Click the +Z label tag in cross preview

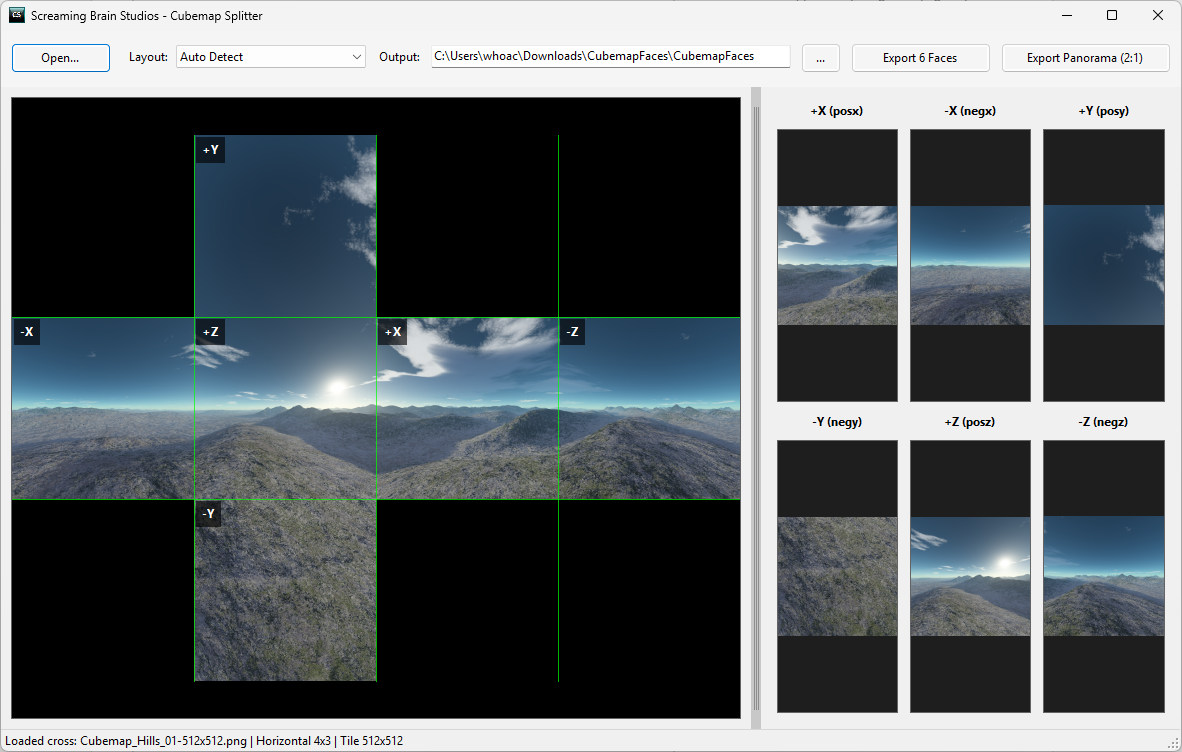coord(210,332)
